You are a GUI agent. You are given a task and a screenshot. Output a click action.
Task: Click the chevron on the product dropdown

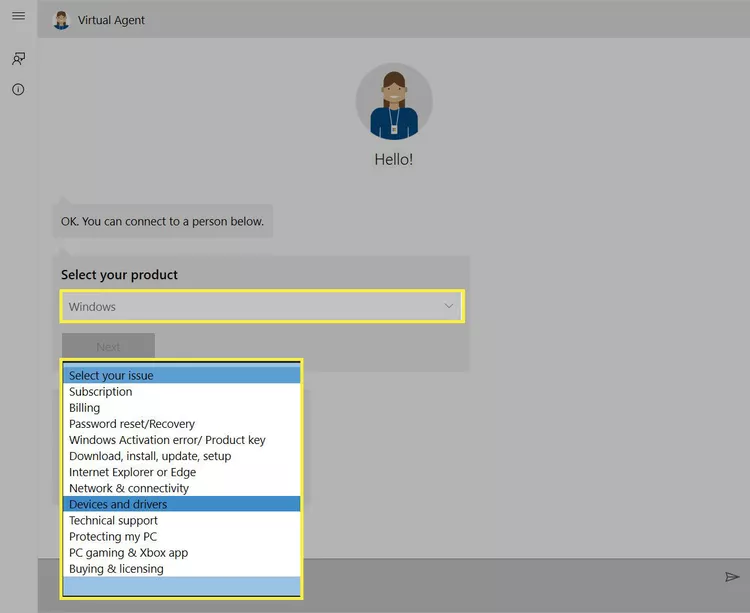448,306
